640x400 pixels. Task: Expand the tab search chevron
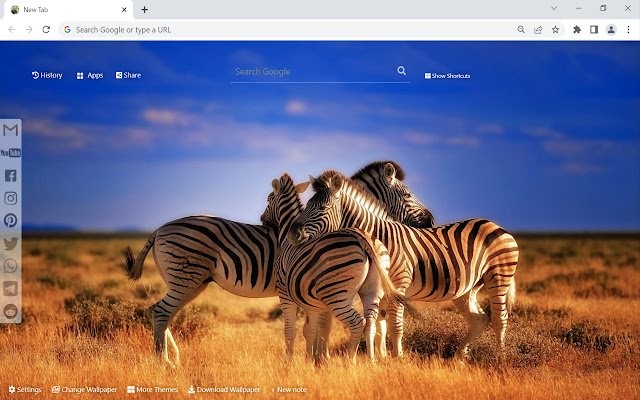[x=554, y=8]
